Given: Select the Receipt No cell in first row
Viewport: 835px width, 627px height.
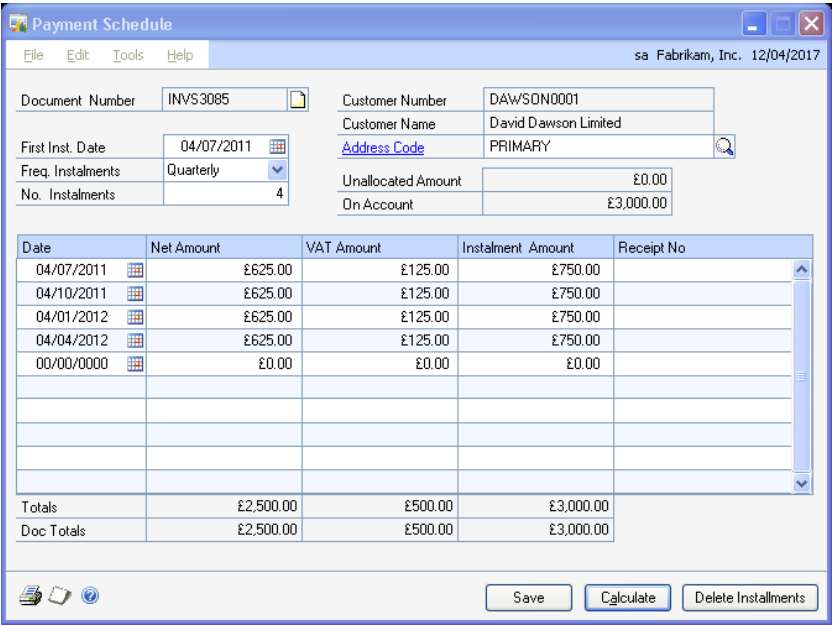Looking at the screenshot, I should coord(702,268).
